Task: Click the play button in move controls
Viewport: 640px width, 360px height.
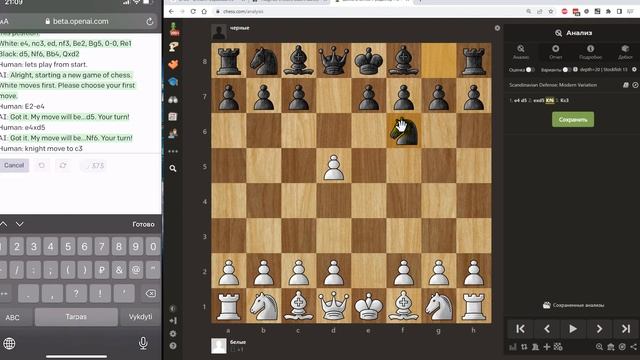Action: pyautogui.click(x=573, y=329)
